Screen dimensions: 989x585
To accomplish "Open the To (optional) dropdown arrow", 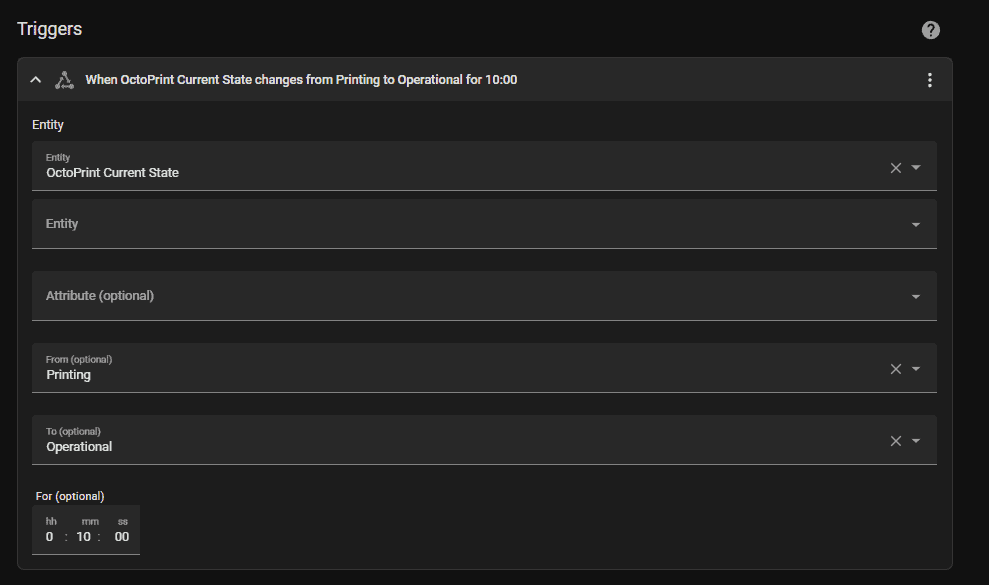I will (916, 441).
